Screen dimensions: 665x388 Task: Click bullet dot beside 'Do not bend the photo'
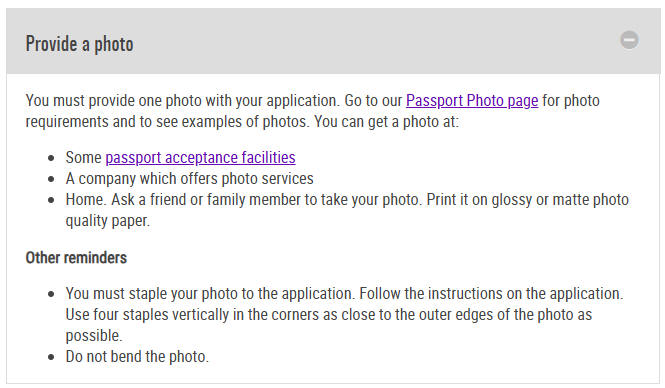(x=51, y=357)
